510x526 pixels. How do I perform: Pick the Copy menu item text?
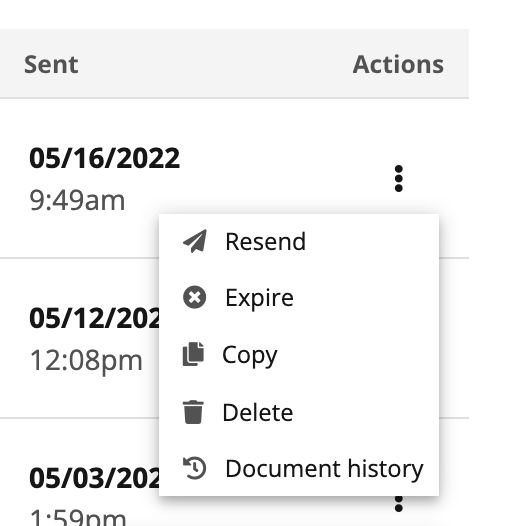point(250,356)
